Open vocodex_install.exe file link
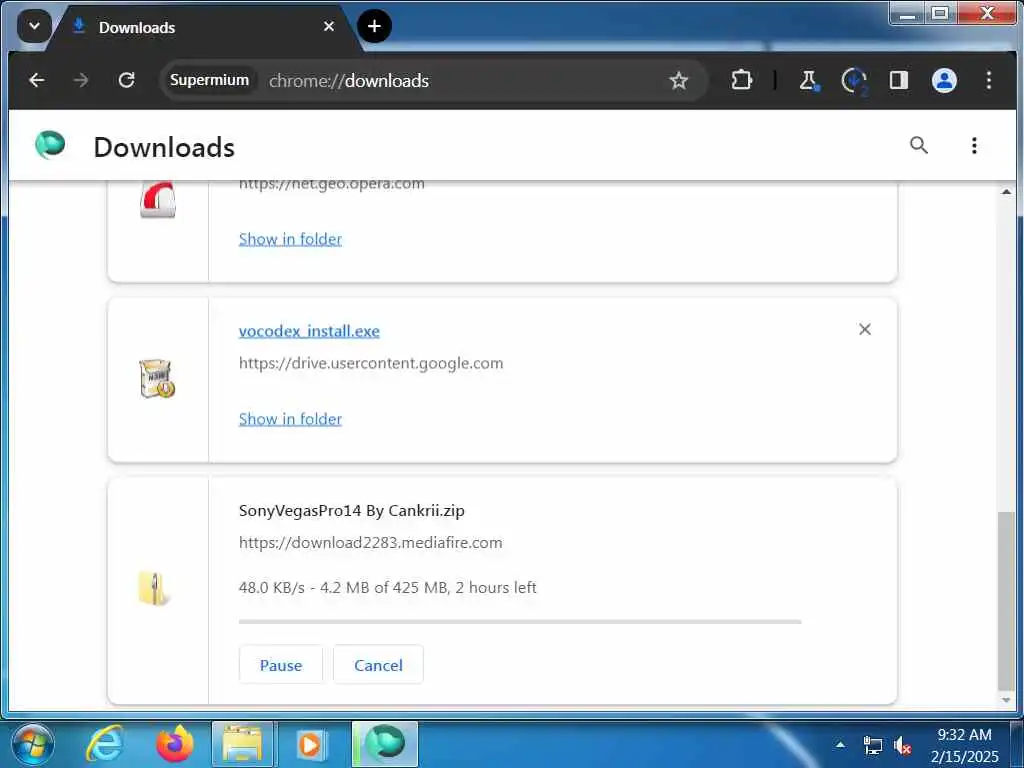 click(309, 331)
